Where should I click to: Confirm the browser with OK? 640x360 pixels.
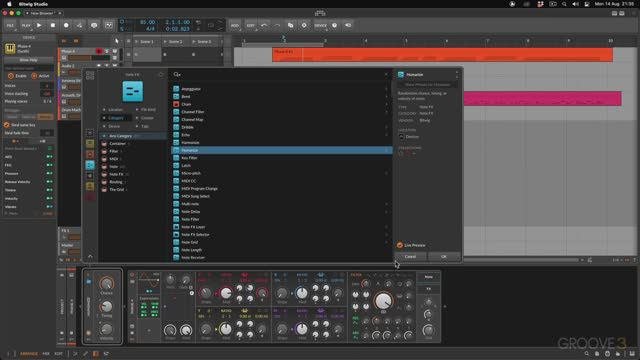[444, 257]
